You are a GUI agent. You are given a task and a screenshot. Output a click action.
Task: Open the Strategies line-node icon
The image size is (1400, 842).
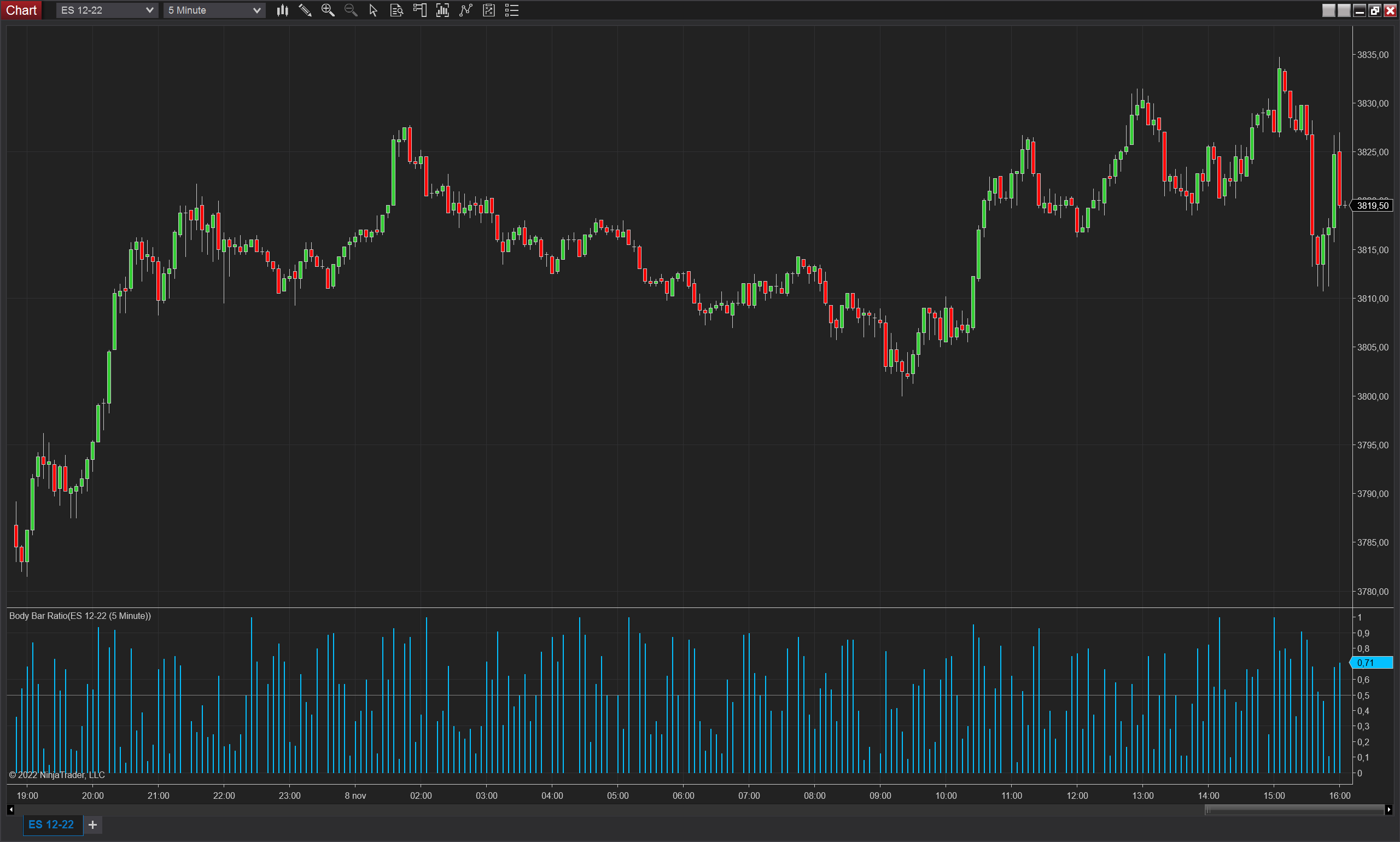(466, 10)
